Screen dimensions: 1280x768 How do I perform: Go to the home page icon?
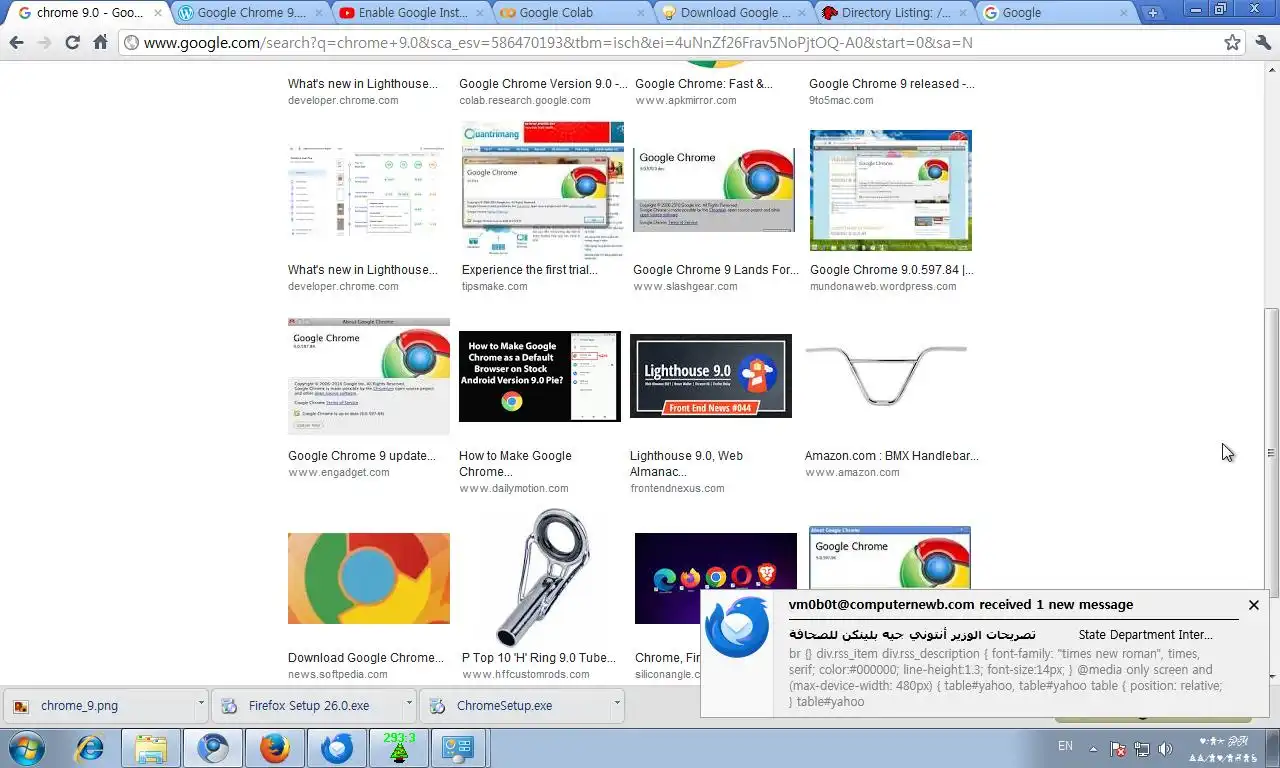point(100,43)
